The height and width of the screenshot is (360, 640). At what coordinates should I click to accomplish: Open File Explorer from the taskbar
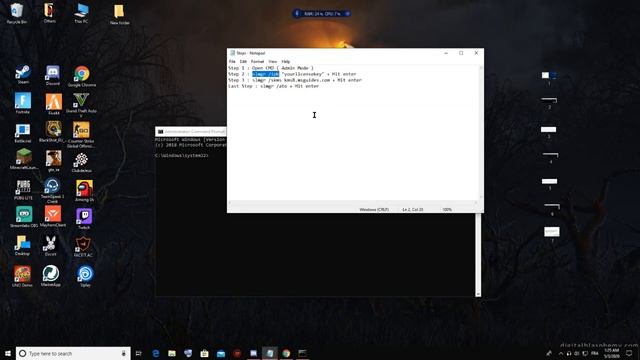[172, 353]
